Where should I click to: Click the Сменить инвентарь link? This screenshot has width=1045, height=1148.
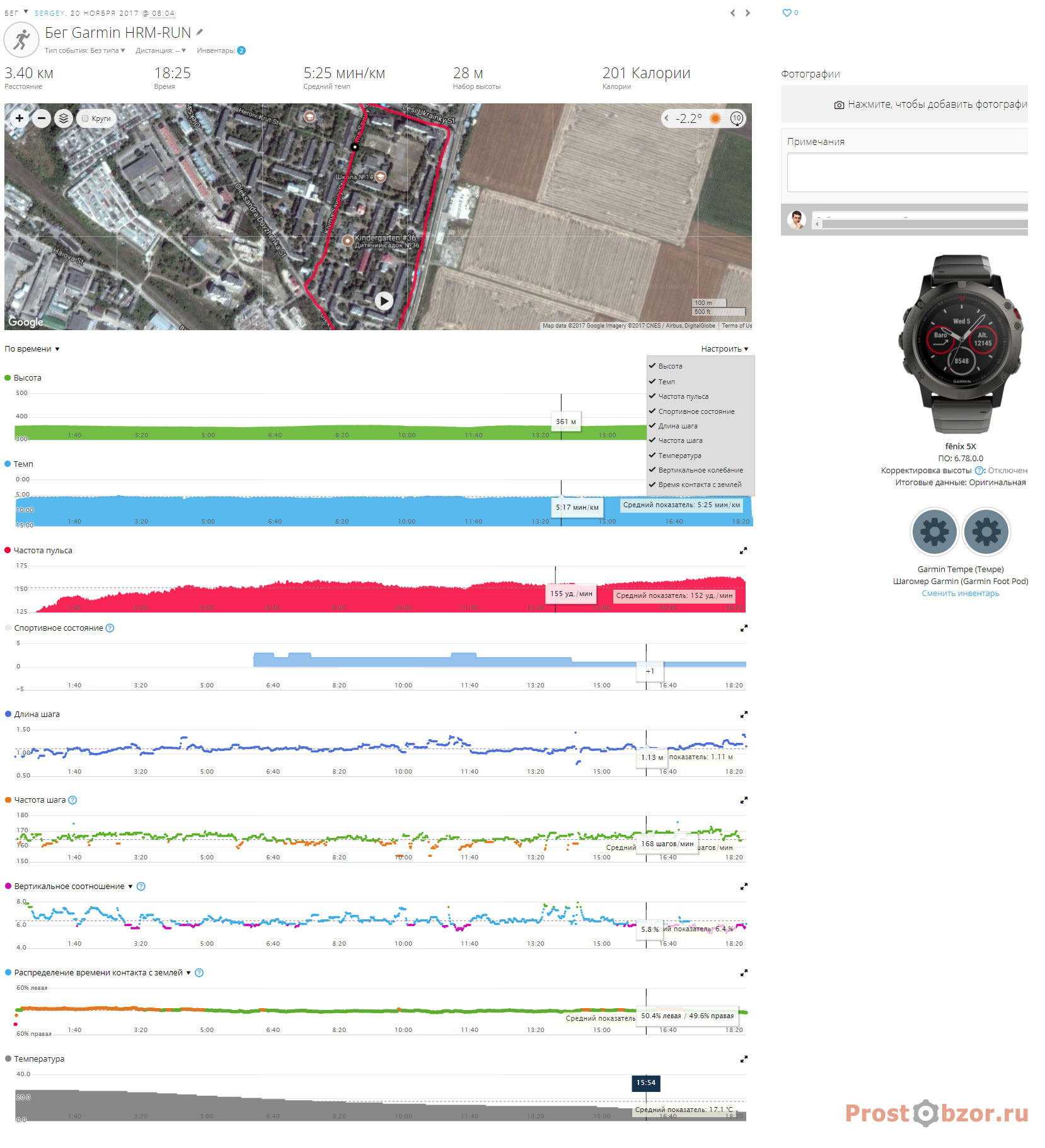pos(960,594)
